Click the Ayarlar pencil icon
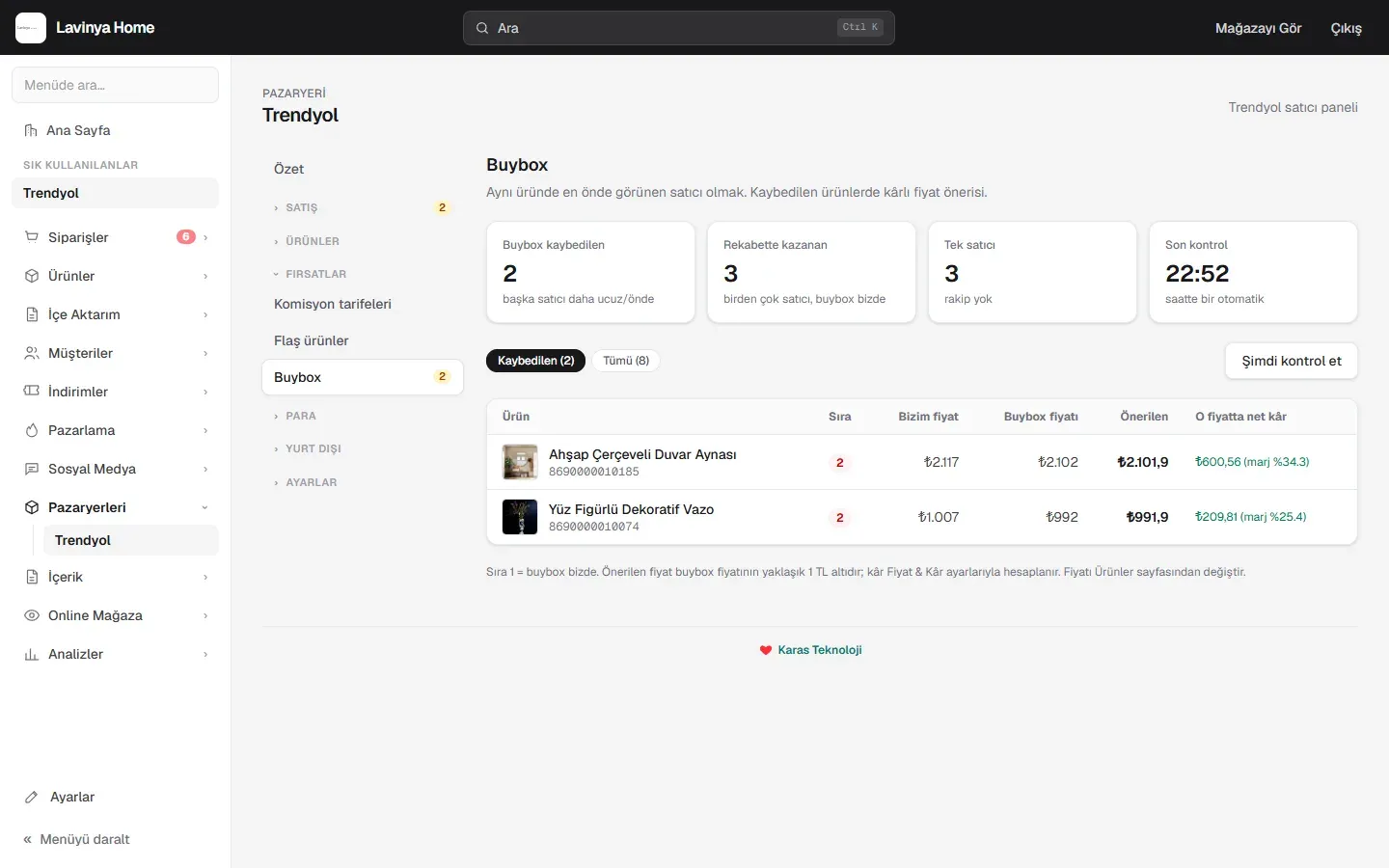This screenshot has height=868, width=1389. [x=32, y=797]
